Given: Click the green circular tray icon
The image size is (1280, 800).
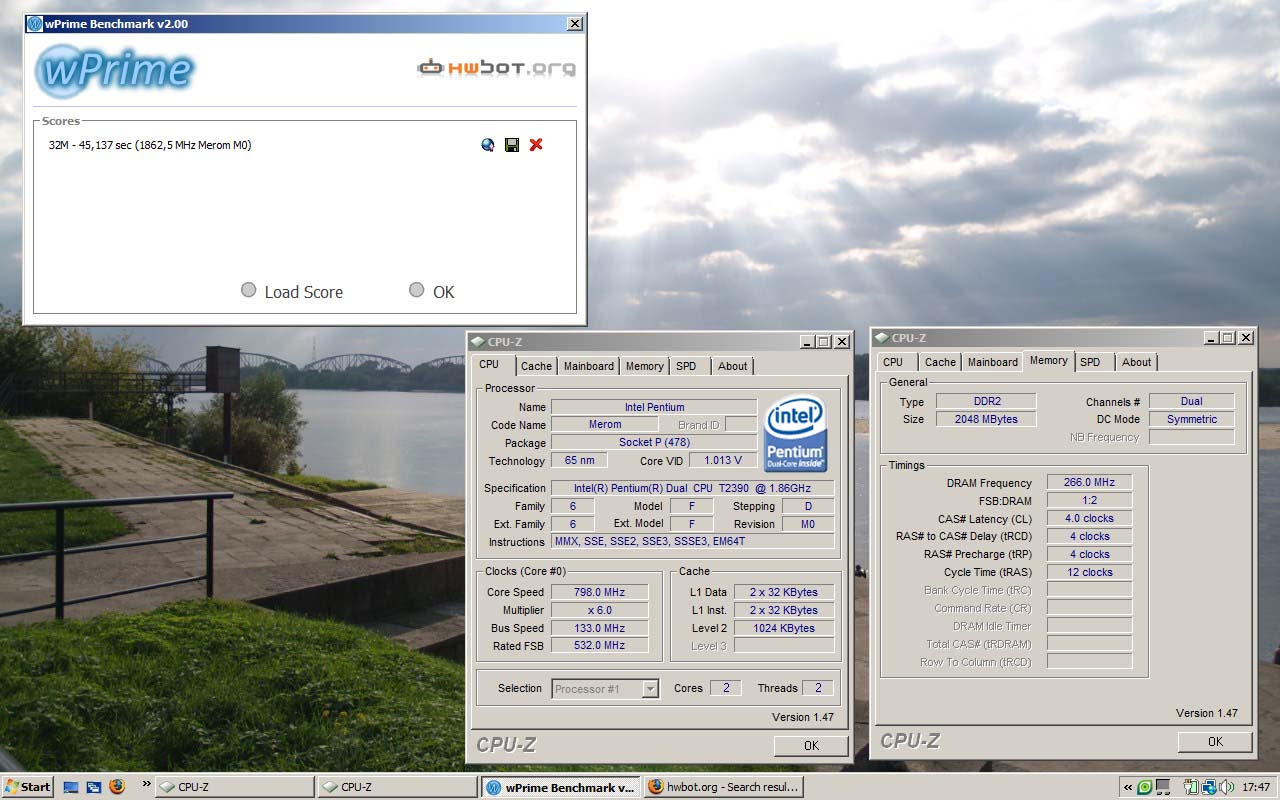Looking at the screenshot, I should [1145, 788].
